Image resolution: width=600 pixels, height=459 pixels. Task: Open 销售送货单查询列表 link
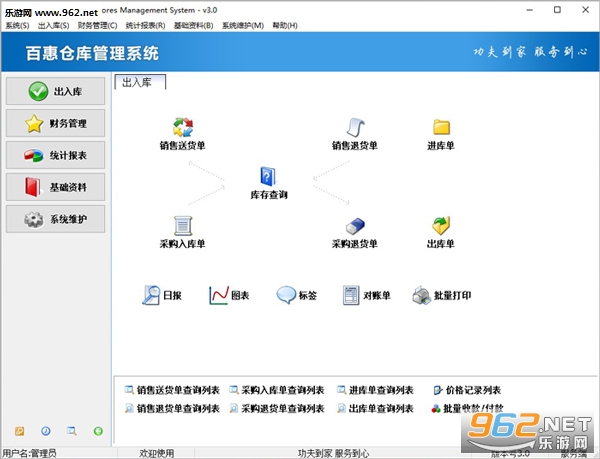click(x=172, y=390)
